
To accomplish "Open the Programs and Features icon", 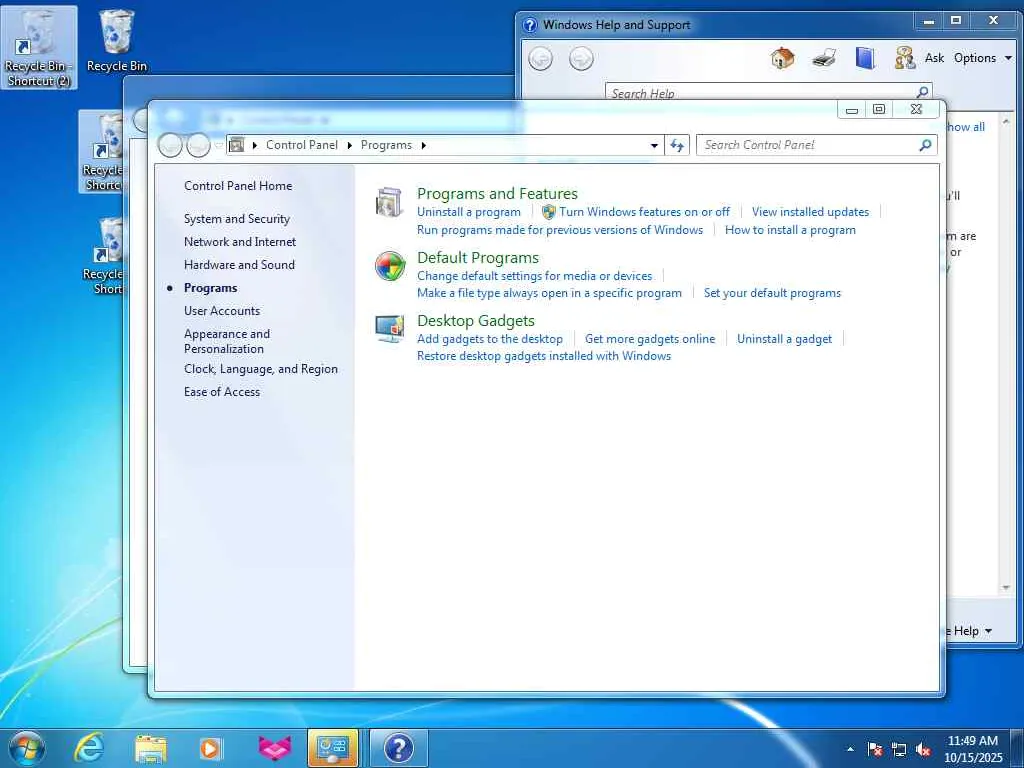I will pos(390,202).
